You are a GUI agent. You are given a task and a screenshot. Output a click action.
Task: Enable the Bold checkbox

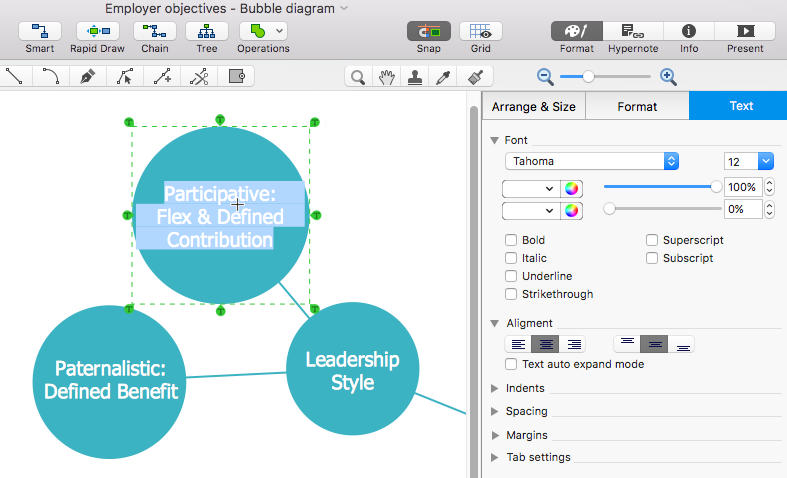[511, 240]
